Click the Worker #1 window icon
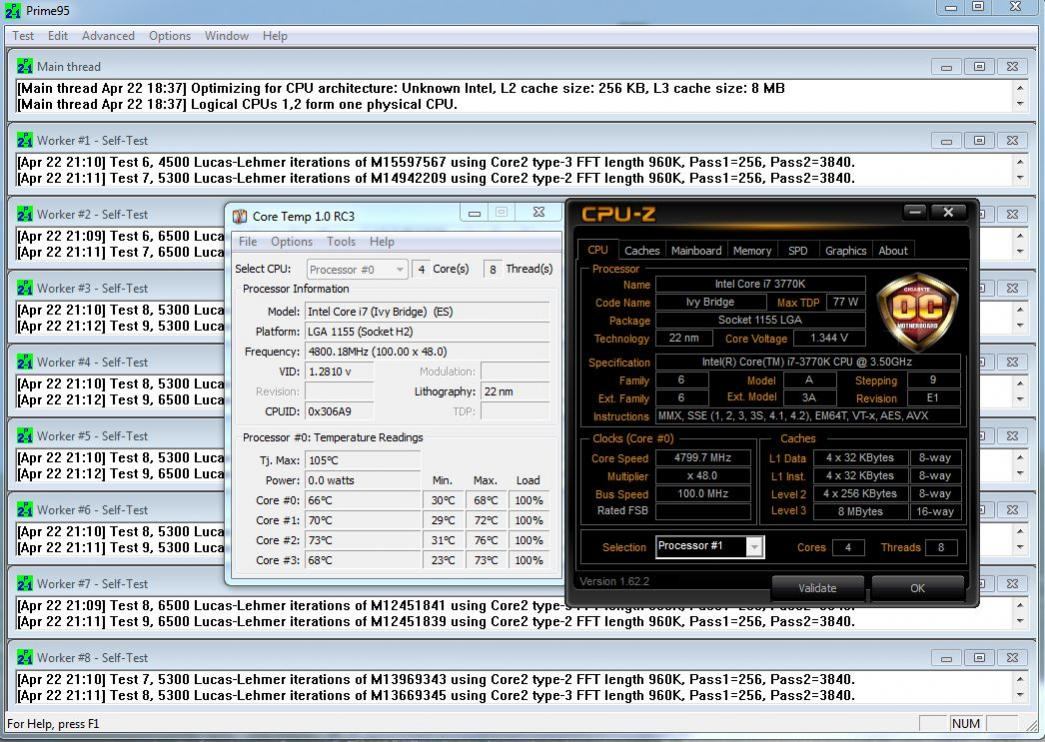The height and width of the screenshot is (742, 1045). click(x=25, y=140)
